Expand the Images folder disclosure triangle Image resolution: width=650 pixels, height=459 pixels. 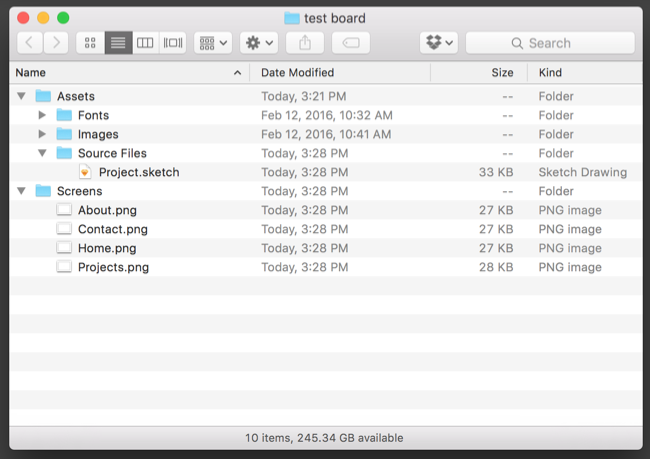[42, 134]
